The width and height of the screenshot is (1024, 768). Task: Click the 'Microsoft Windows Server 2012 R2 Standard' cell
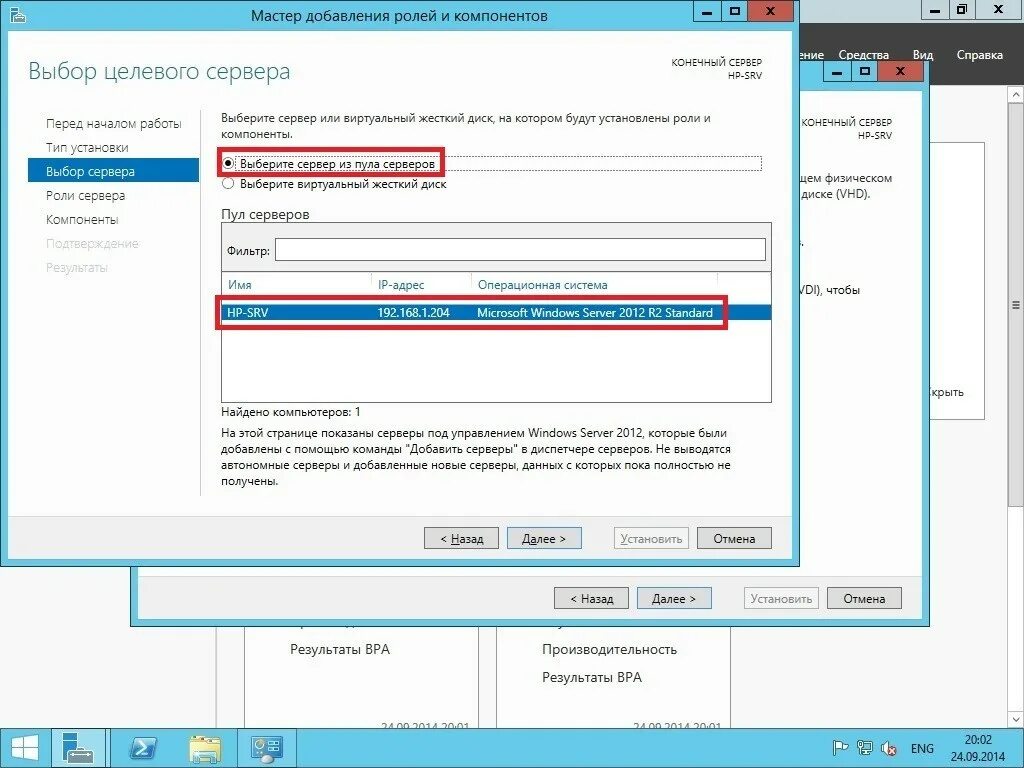point(595,313)
